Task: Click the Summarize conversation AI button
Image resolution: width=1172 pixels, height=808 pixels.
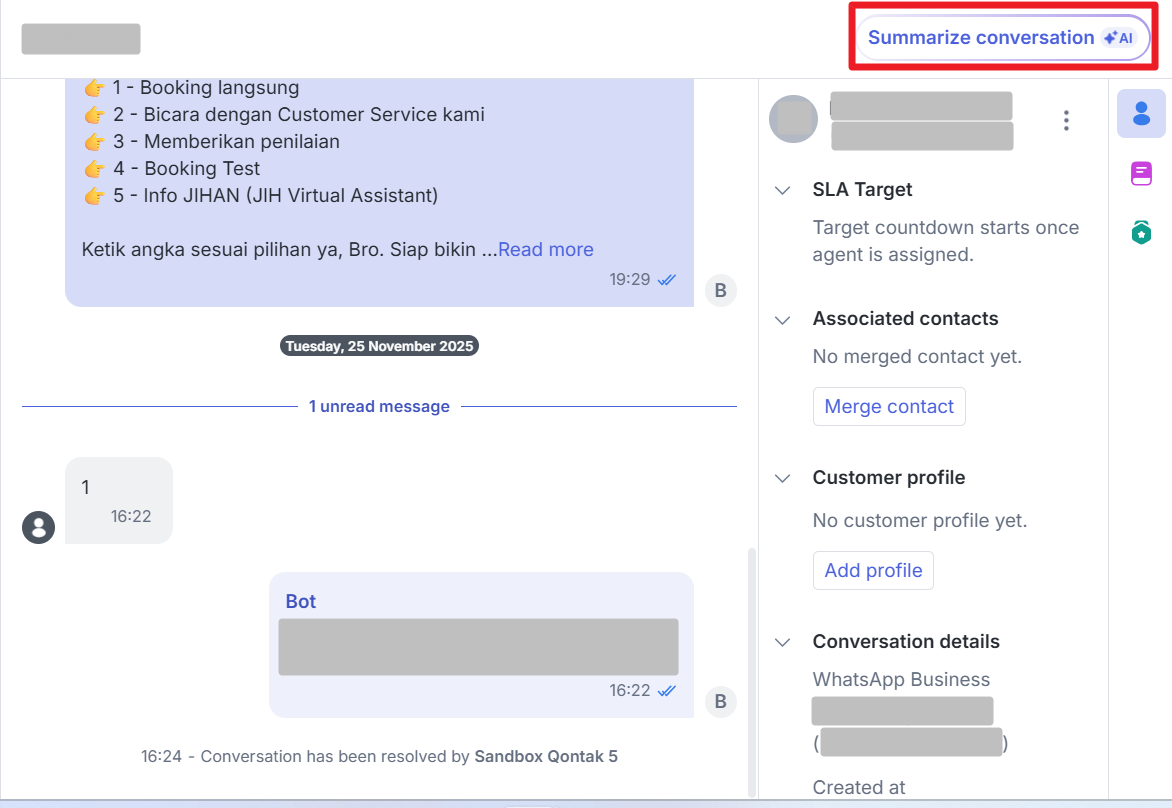Action: [1002, 38]
